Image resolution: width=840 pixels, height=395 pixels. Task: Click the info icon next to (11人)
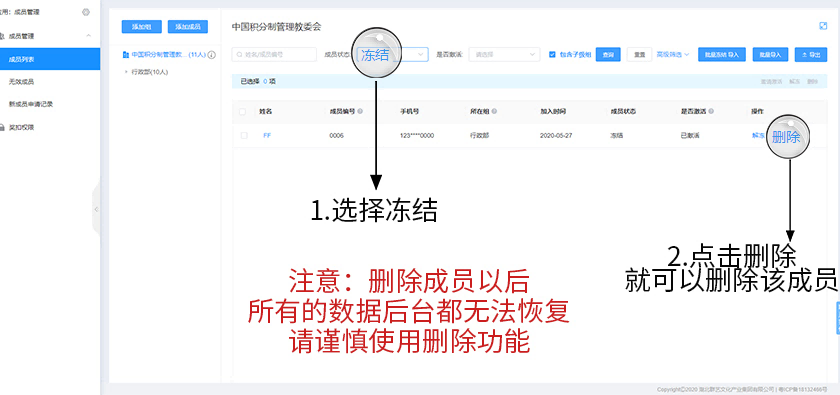212,55
